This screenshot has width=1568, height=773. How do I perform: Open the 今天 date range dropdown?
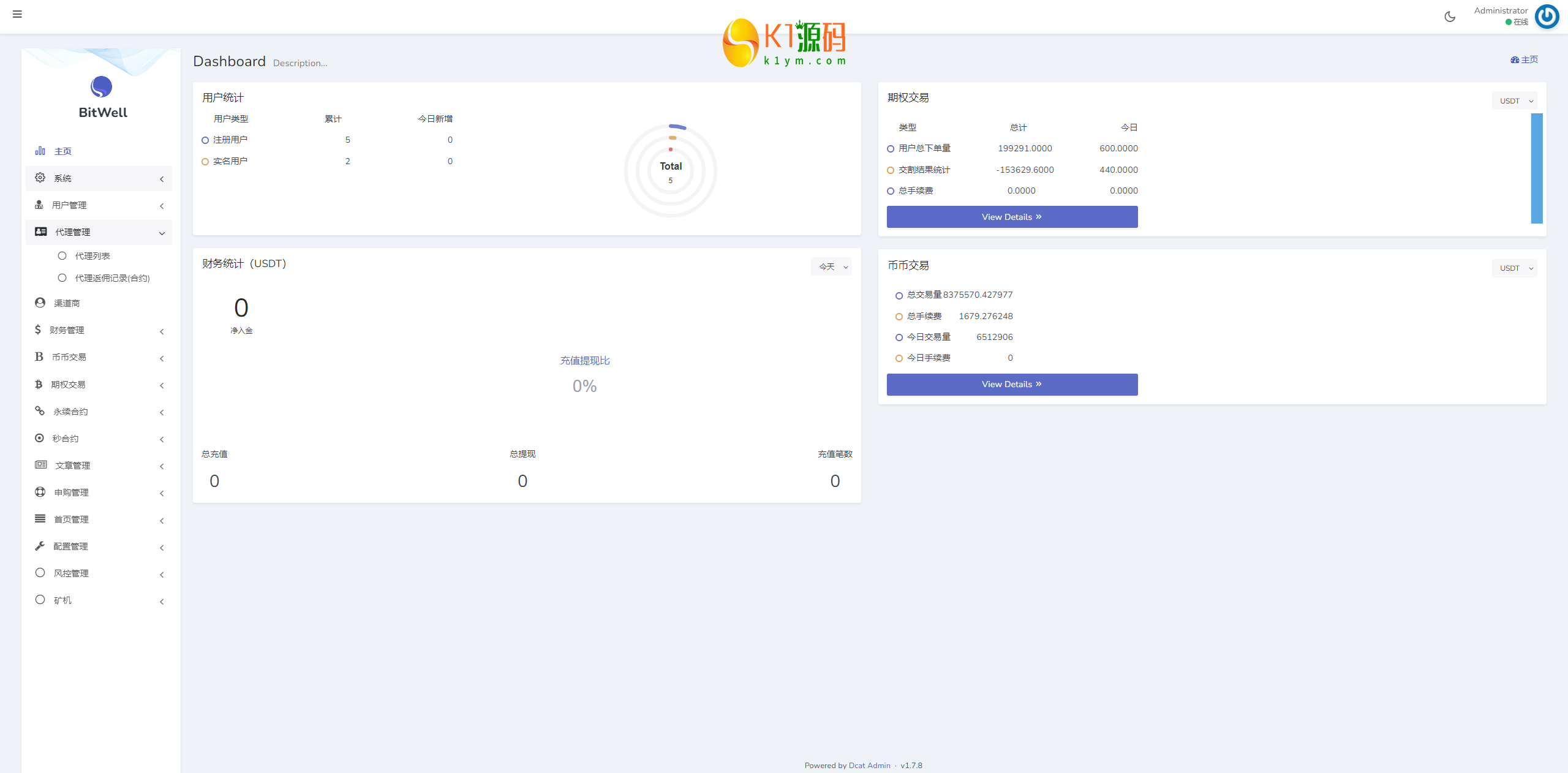coord(832,267)
